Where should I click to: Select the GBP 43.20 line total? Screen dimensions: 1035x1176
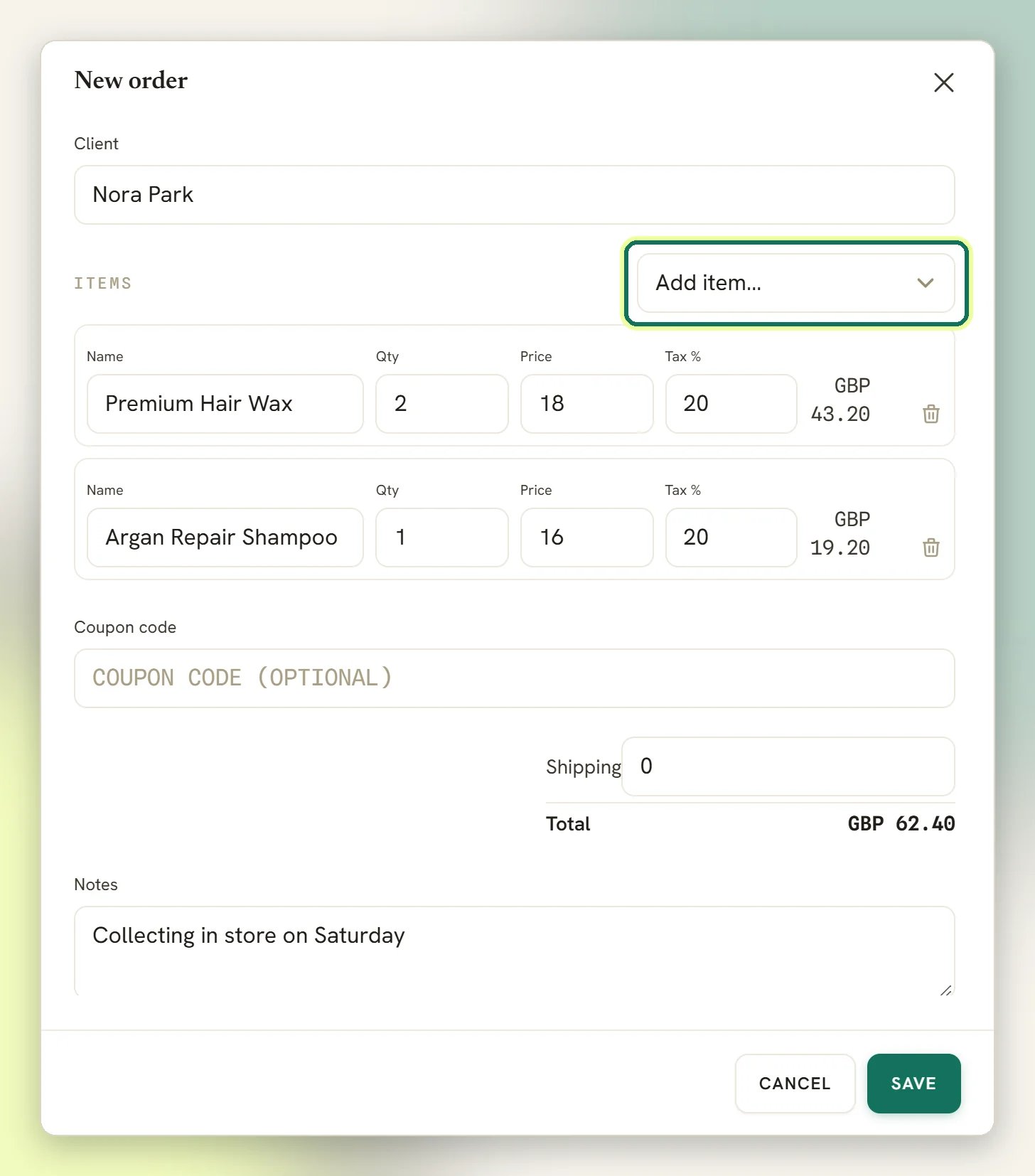[x=840, y=400]
